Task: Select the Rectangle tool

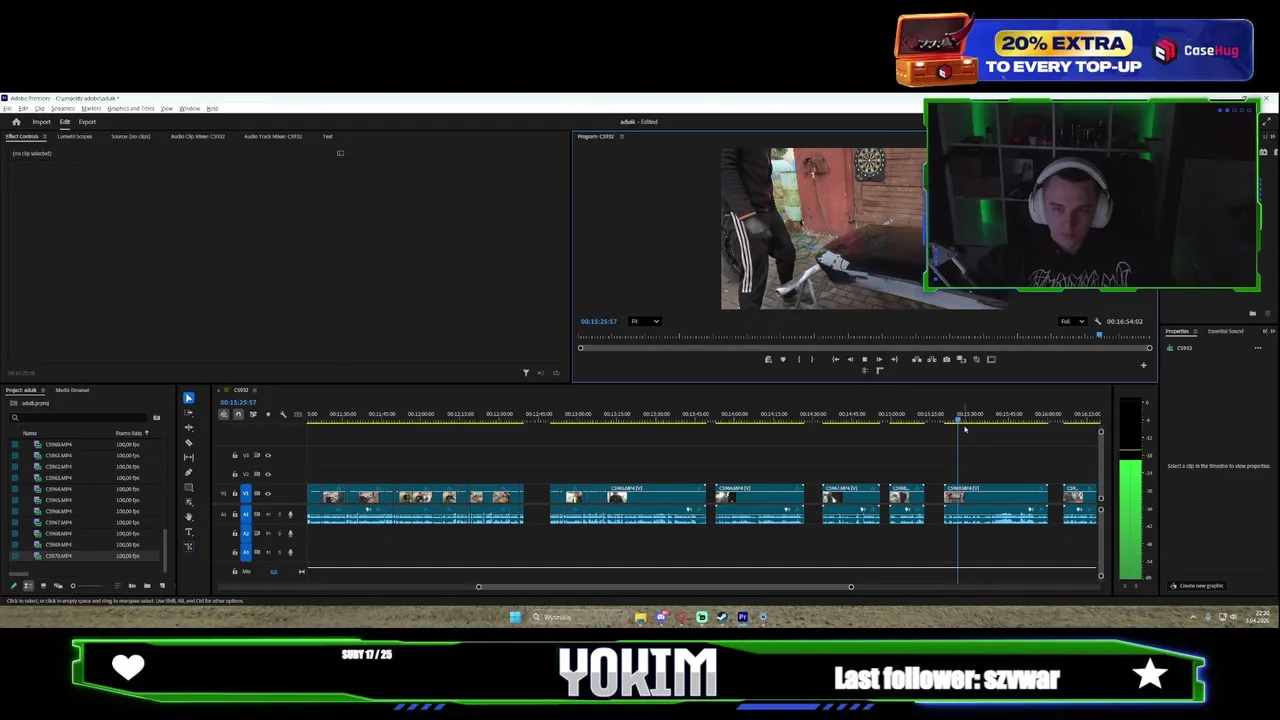Action: (189, 487)
